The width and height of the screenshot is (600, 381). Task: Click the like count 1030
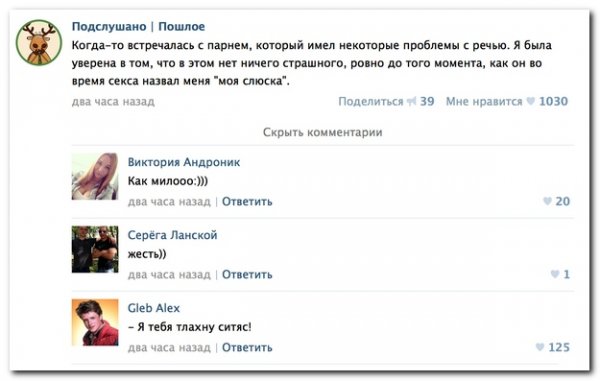click(553, 101)
